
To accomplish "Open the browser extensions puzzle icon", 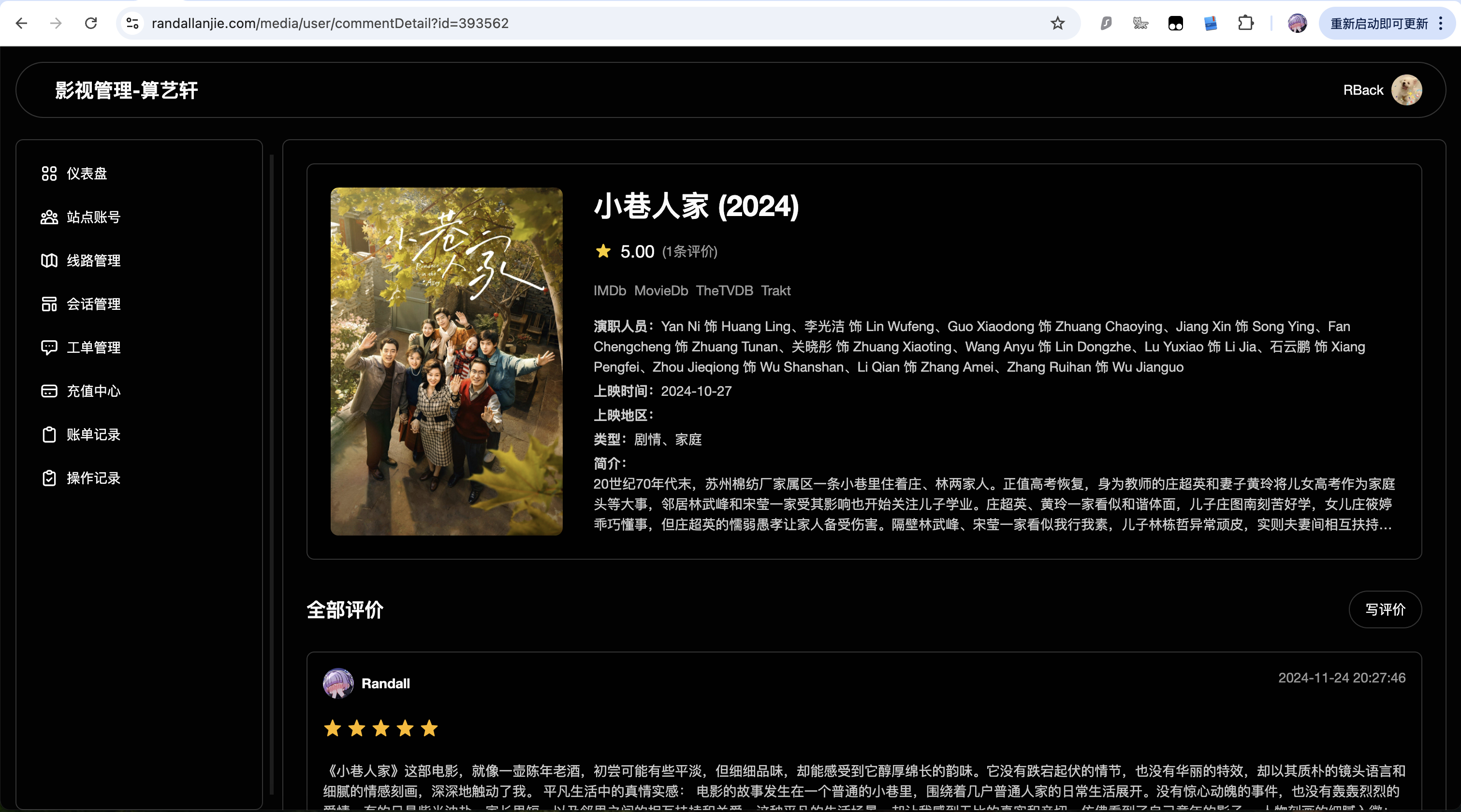I will pyautogui.click(x=1245, y=23).
